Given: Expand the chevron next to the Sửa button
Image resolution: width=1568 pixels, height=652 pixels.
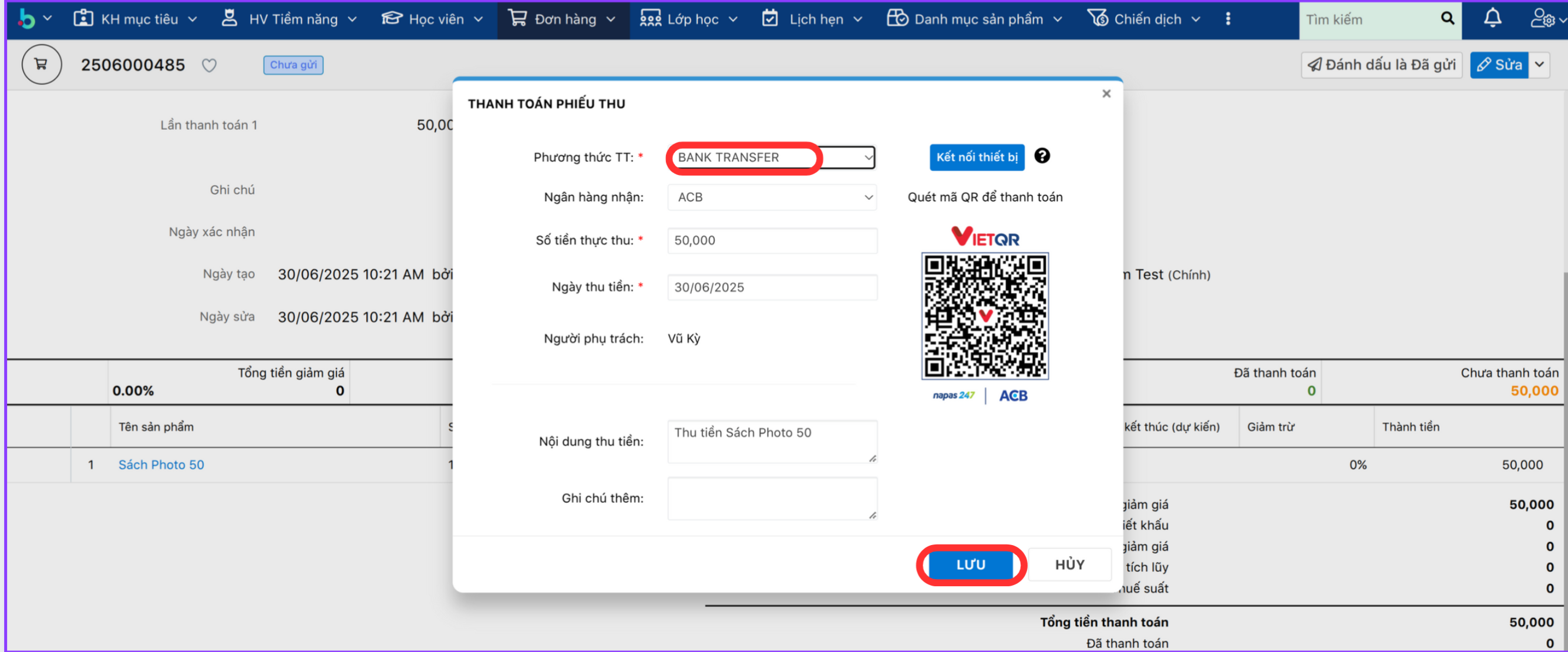Looking at the screenshot, I should pos(1540,65).
